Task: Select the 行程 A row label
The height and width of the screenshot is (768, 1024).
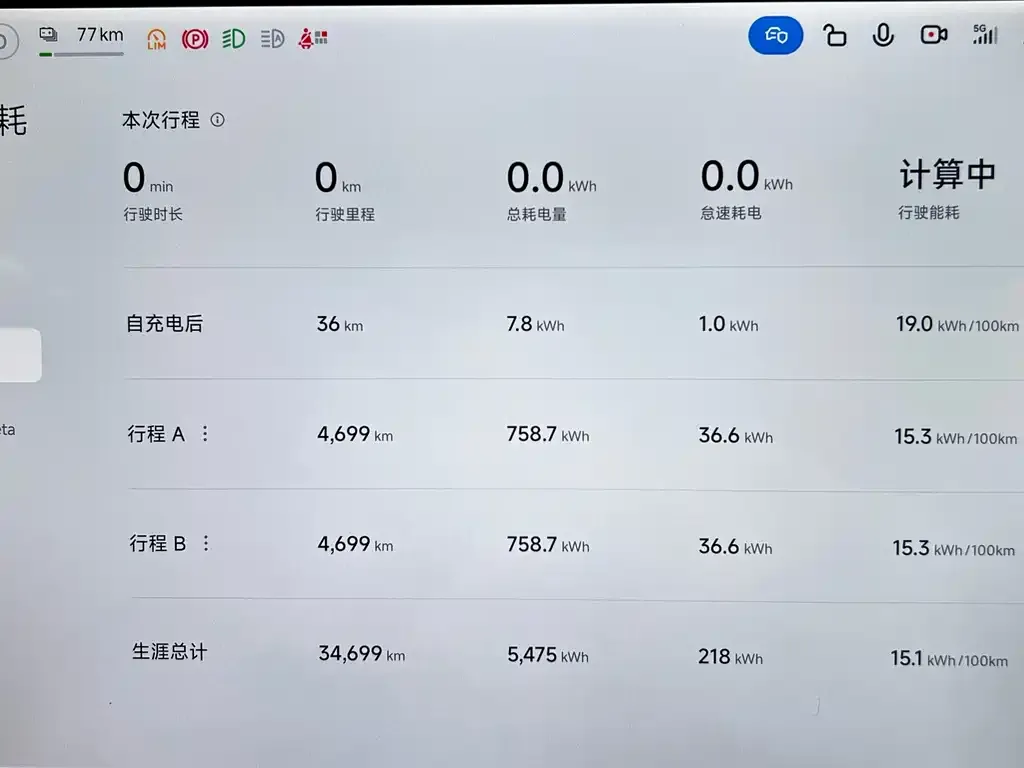Action: click(x=156, y=434)
